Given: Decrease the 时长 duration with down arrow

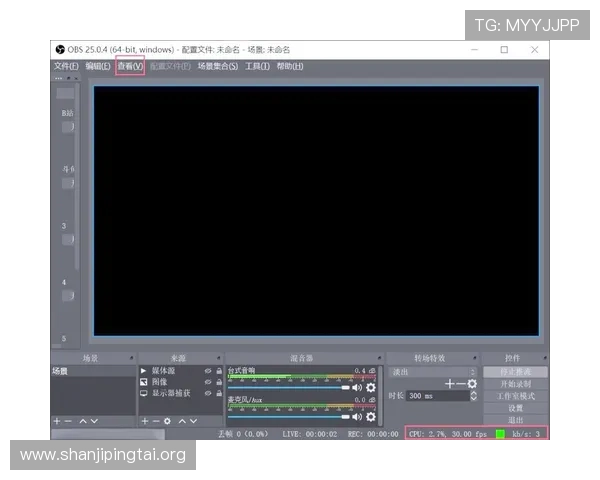Looking at the screenshot, I should (473, 398).
